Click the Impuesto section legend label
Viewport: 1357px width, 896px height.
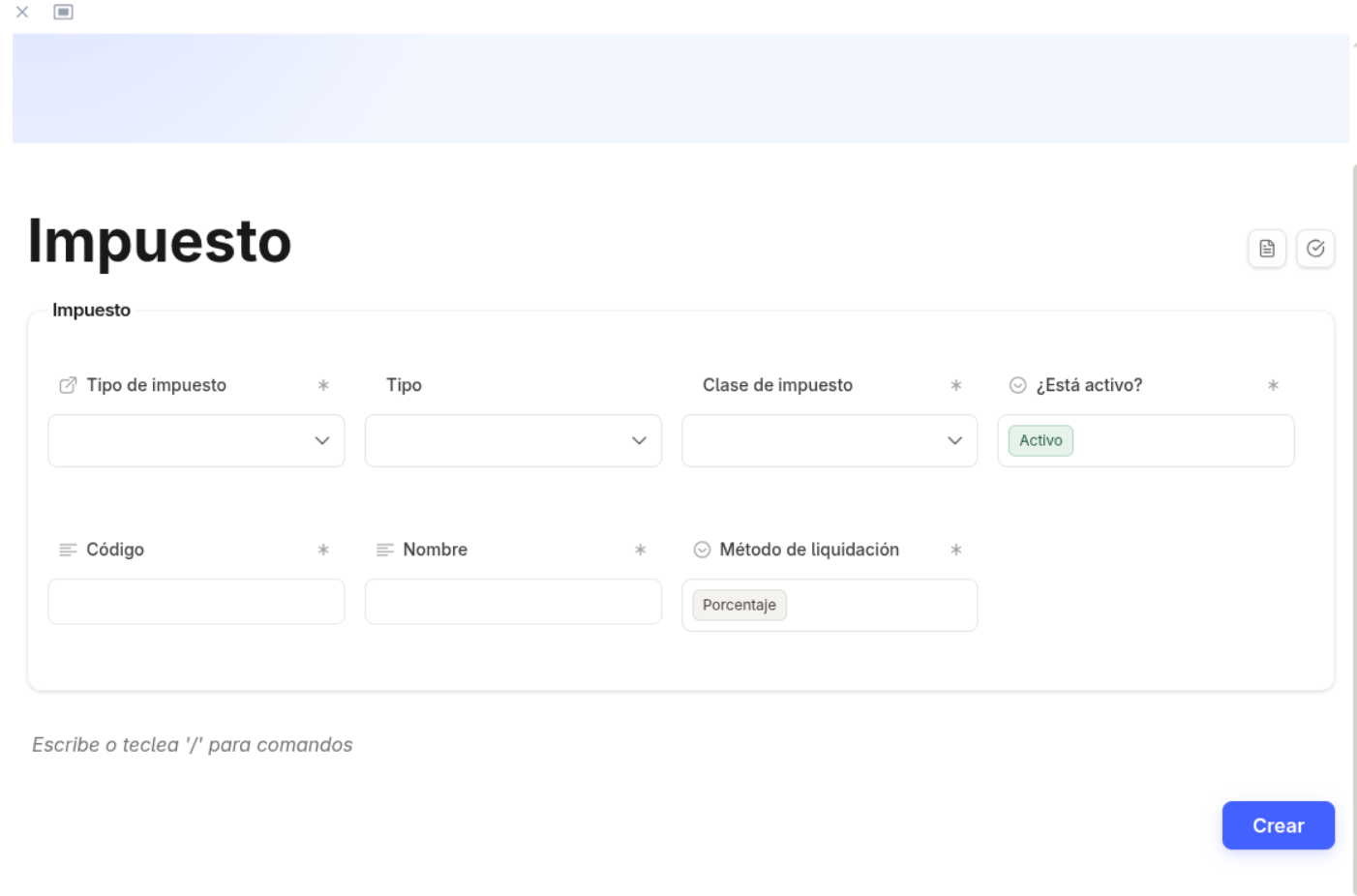click(91, 310)
